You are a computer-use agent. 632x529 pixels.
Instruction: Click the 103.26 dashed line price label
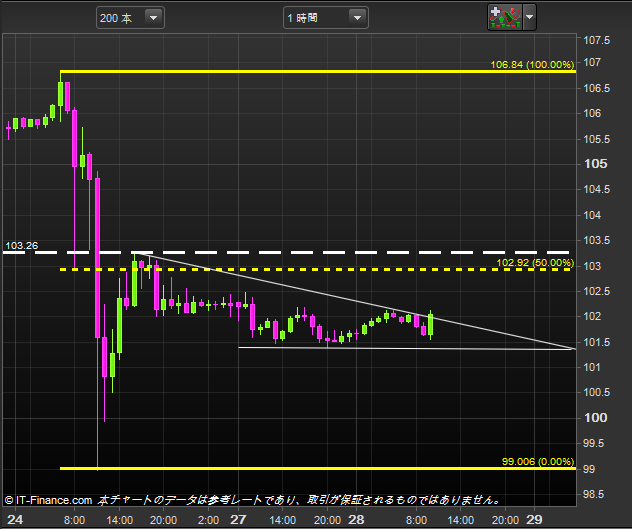pos(21,246)
